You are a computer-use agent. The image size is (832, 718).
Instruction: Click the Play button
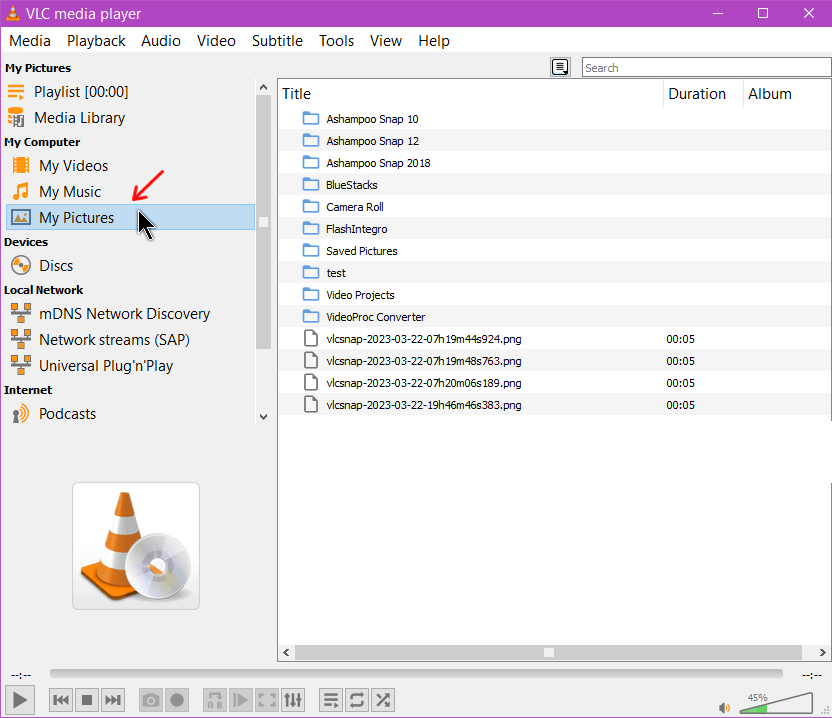pyautogui.click(x=20, y=700)
